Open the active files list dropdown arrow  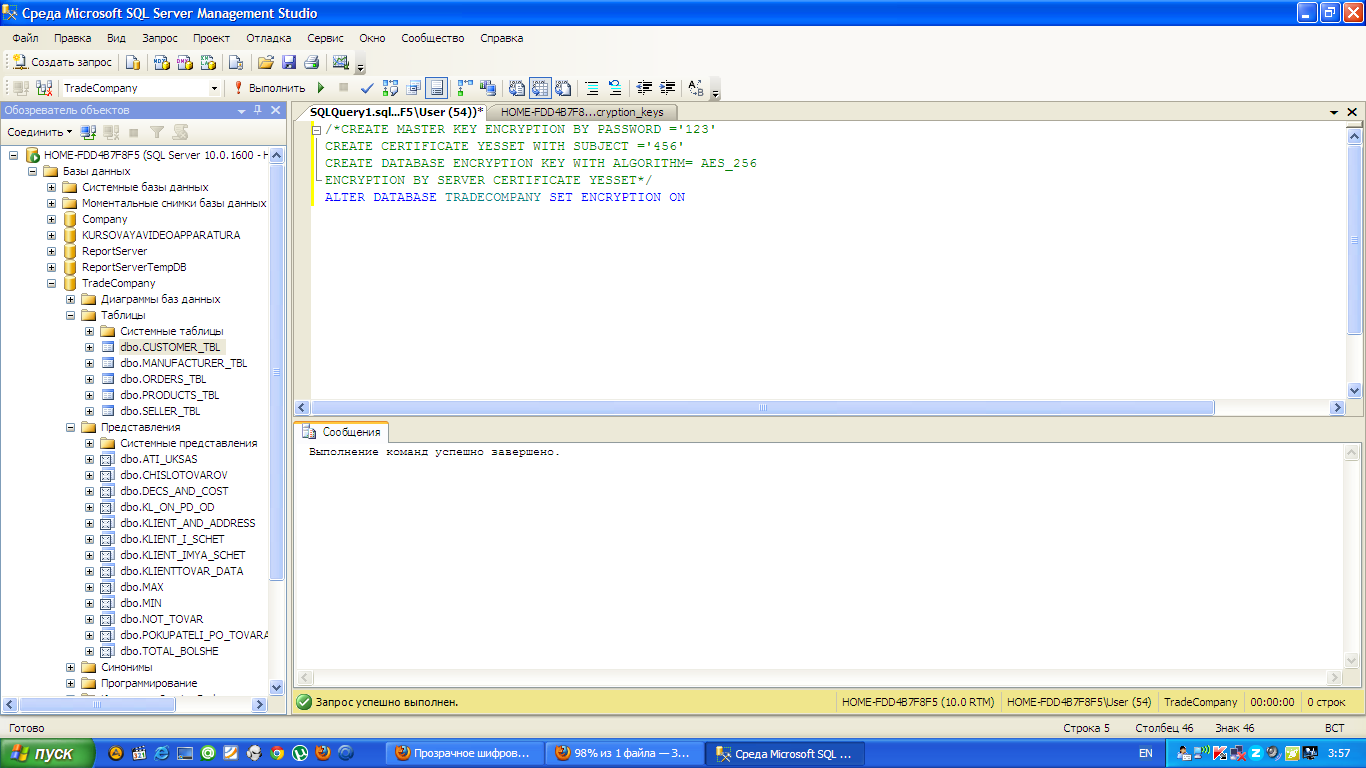[1334, 112]
